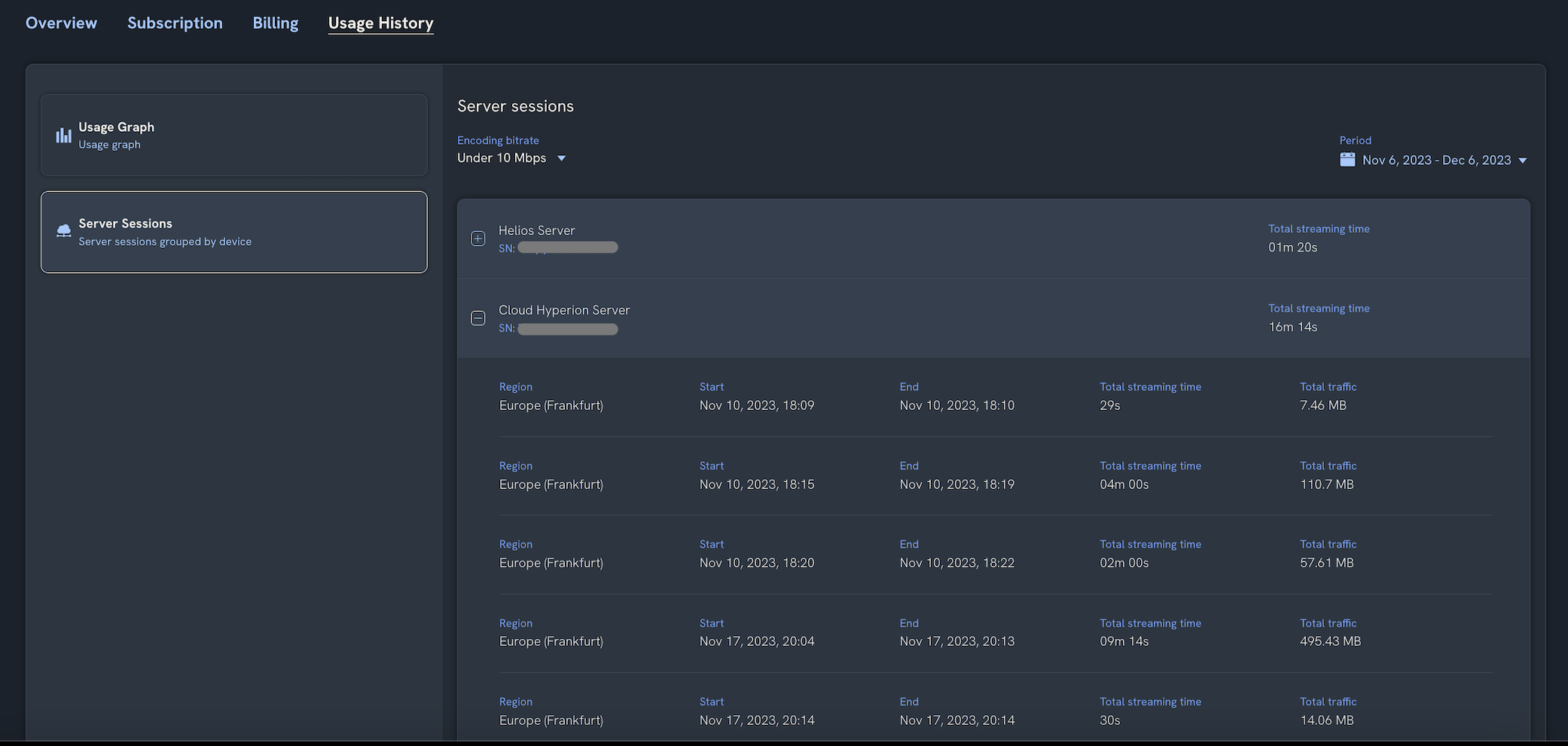Go to the Billing tab
This screenshot has width=1568, height=746.
click(275, 23)
